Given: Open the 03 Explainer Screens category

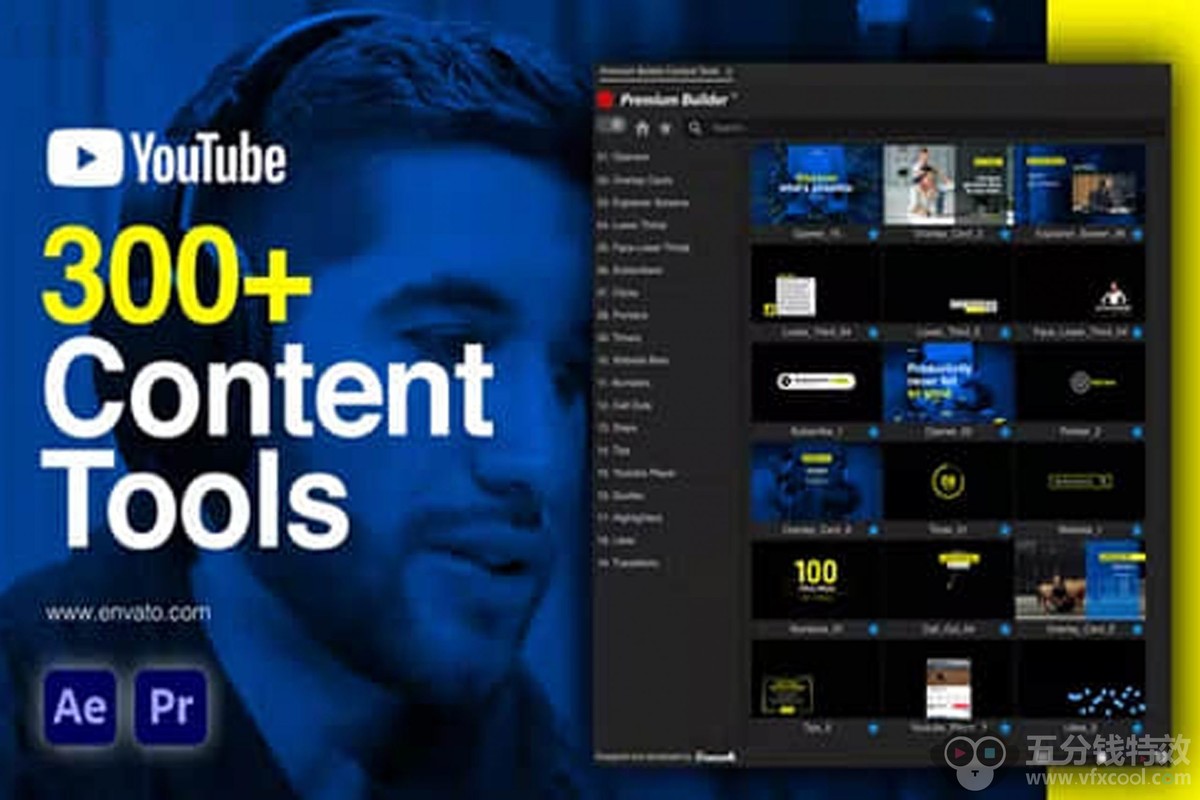Looking at the screenshot, I should pyautogui.click(x=643, y=202).
